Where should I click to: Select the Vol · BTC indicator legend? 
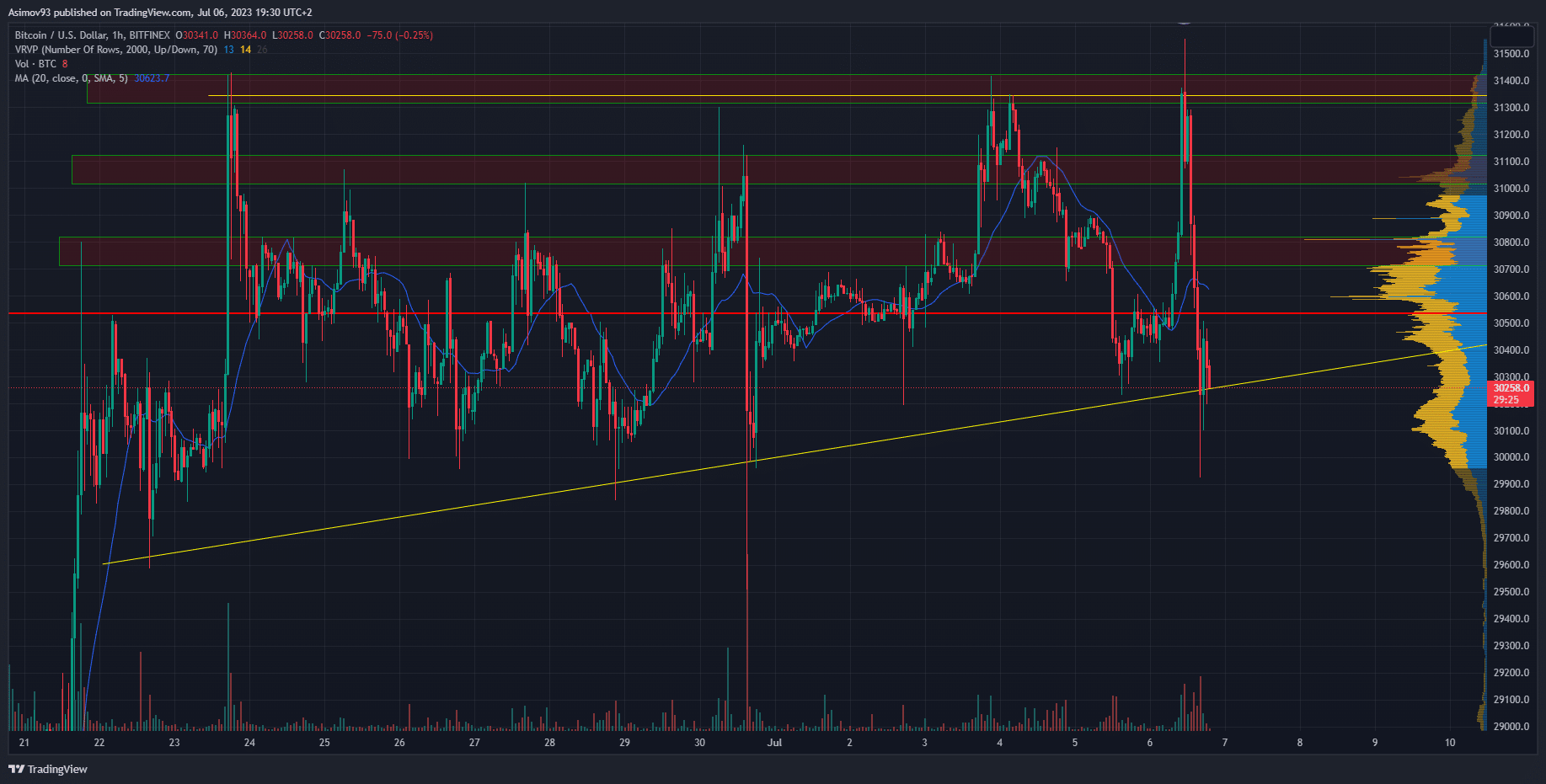click(35, 64)
